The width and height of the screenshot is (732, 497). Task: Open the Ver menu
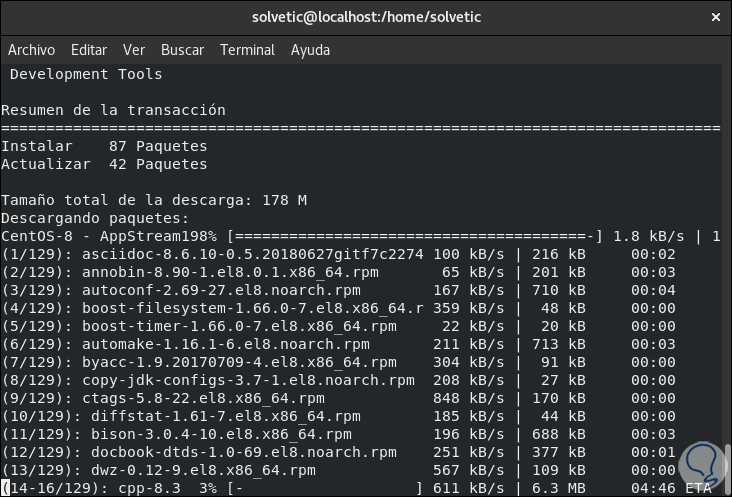click(x=134, y=50)
